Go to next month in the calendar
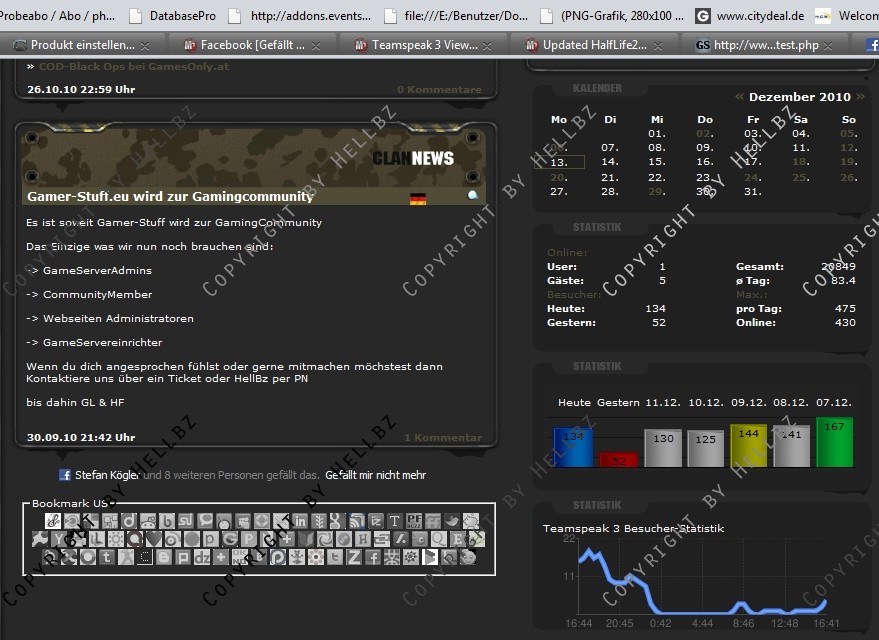 pos(859,97)
